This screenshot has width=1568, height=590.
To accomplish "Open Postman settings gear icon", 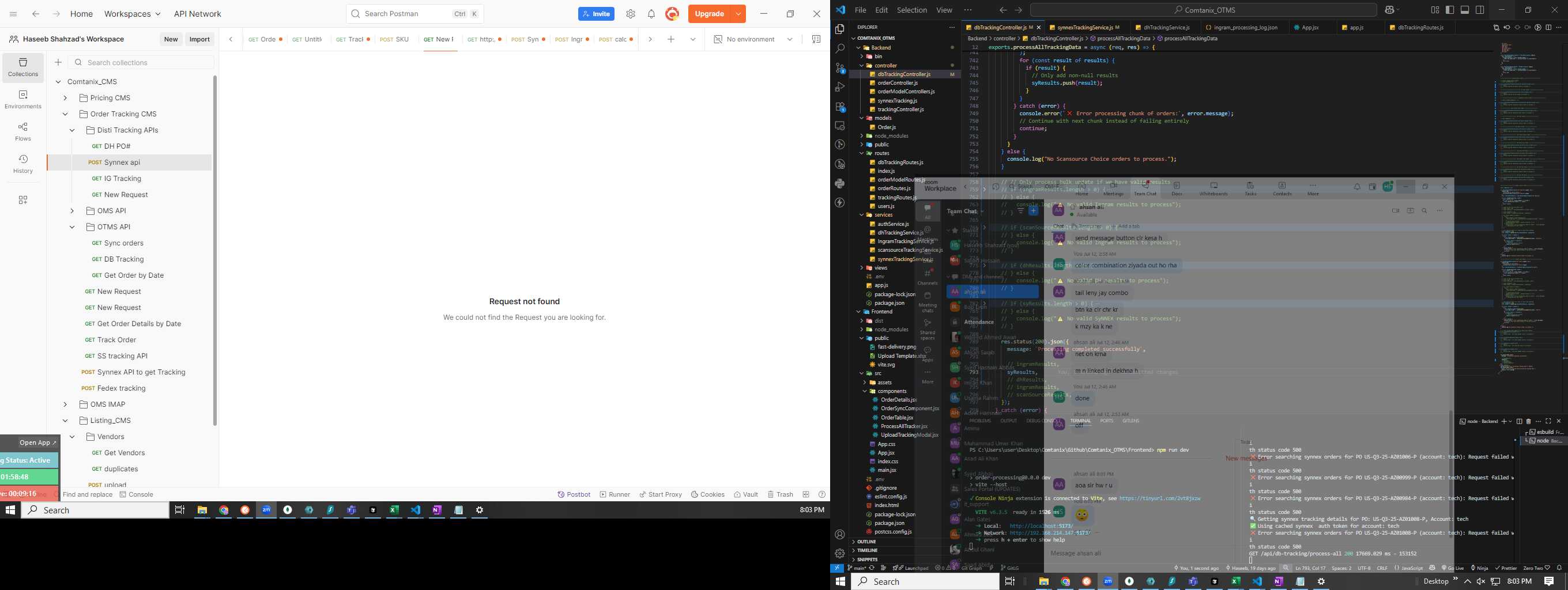I will tap(631, 14).
